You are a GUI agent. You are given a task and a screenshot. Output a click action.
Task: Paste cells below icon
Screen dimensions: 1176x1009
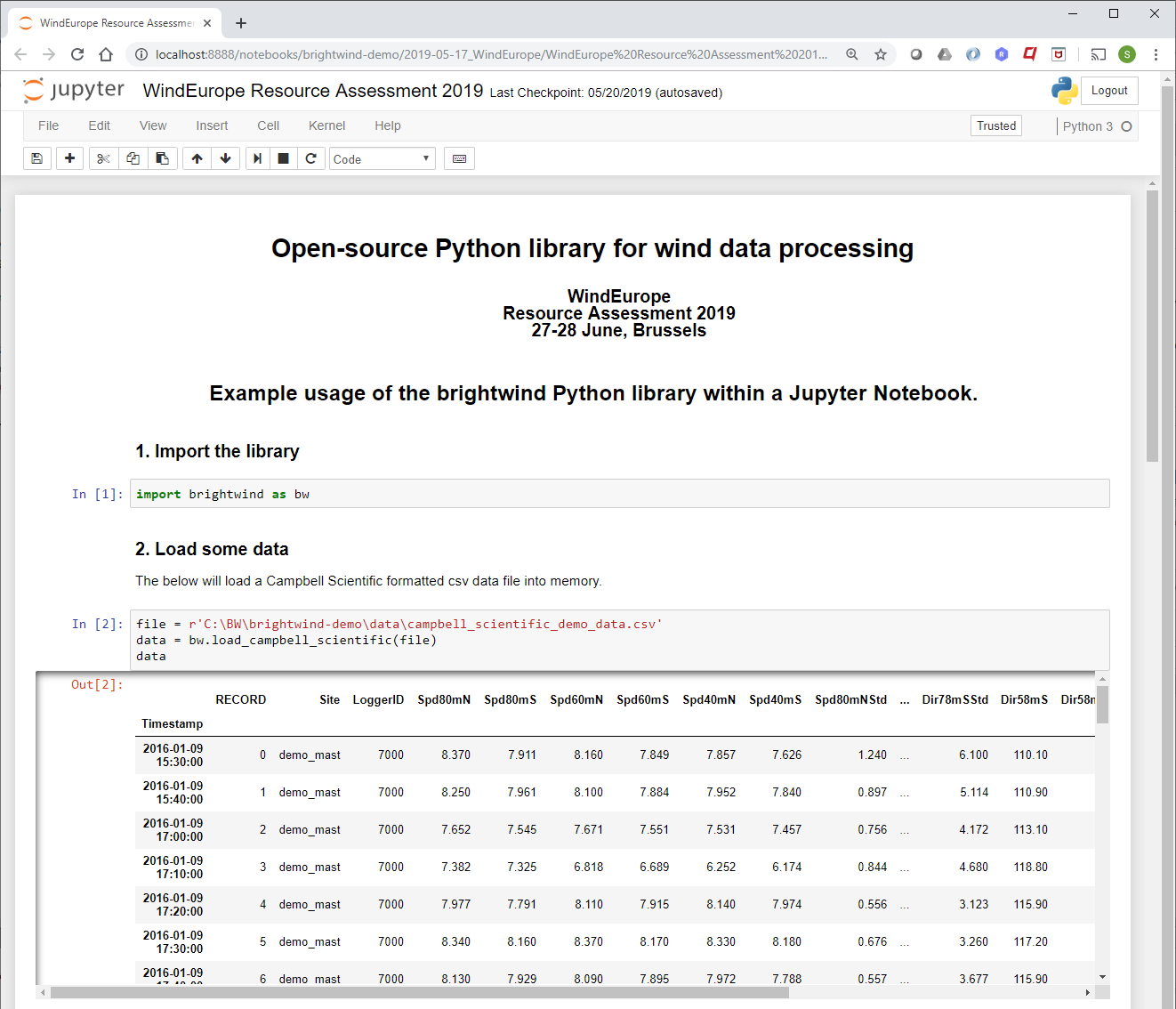tap(162, 158)
